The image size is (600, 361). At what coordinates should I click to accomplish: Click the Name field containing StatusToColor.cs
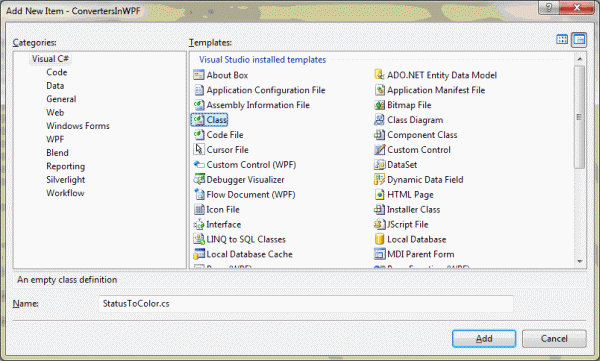[306, 304]
